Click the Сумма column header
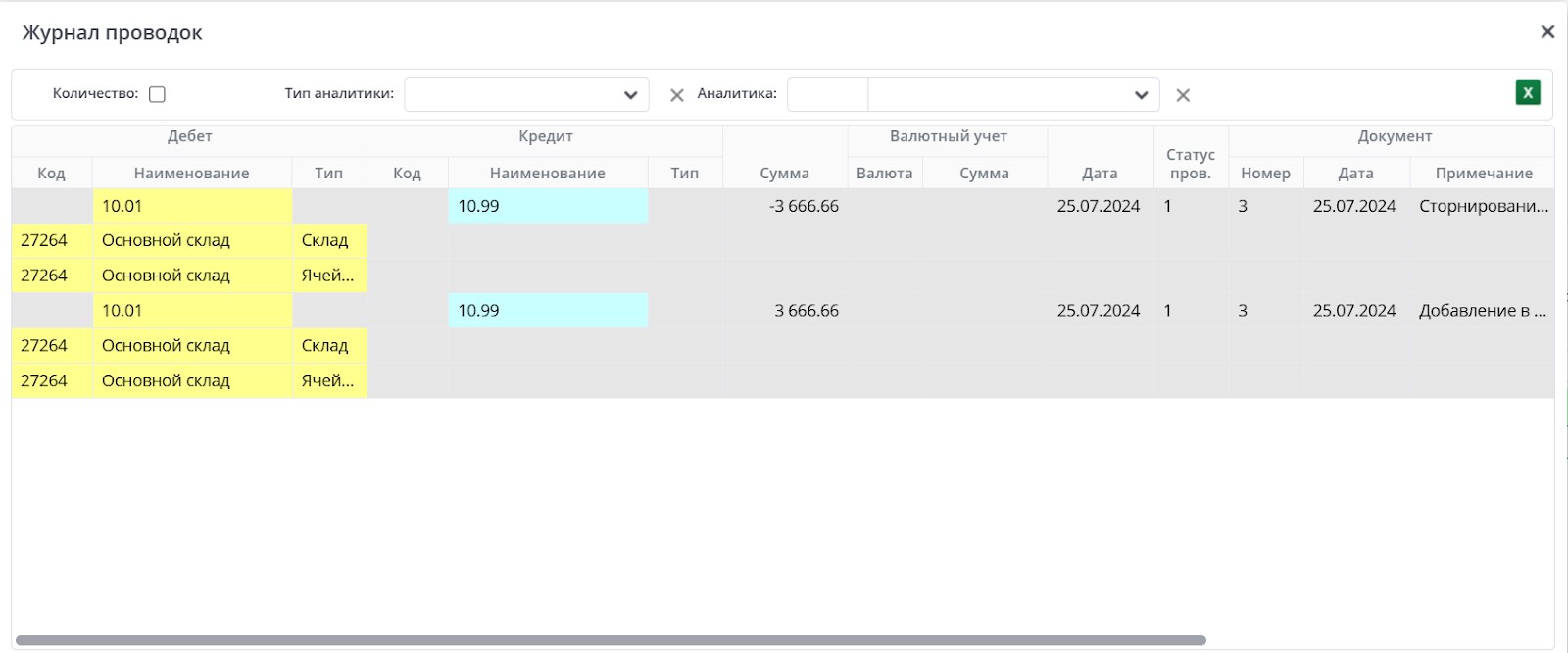This screenshot has width=1568, height=653. coord(784,174)
